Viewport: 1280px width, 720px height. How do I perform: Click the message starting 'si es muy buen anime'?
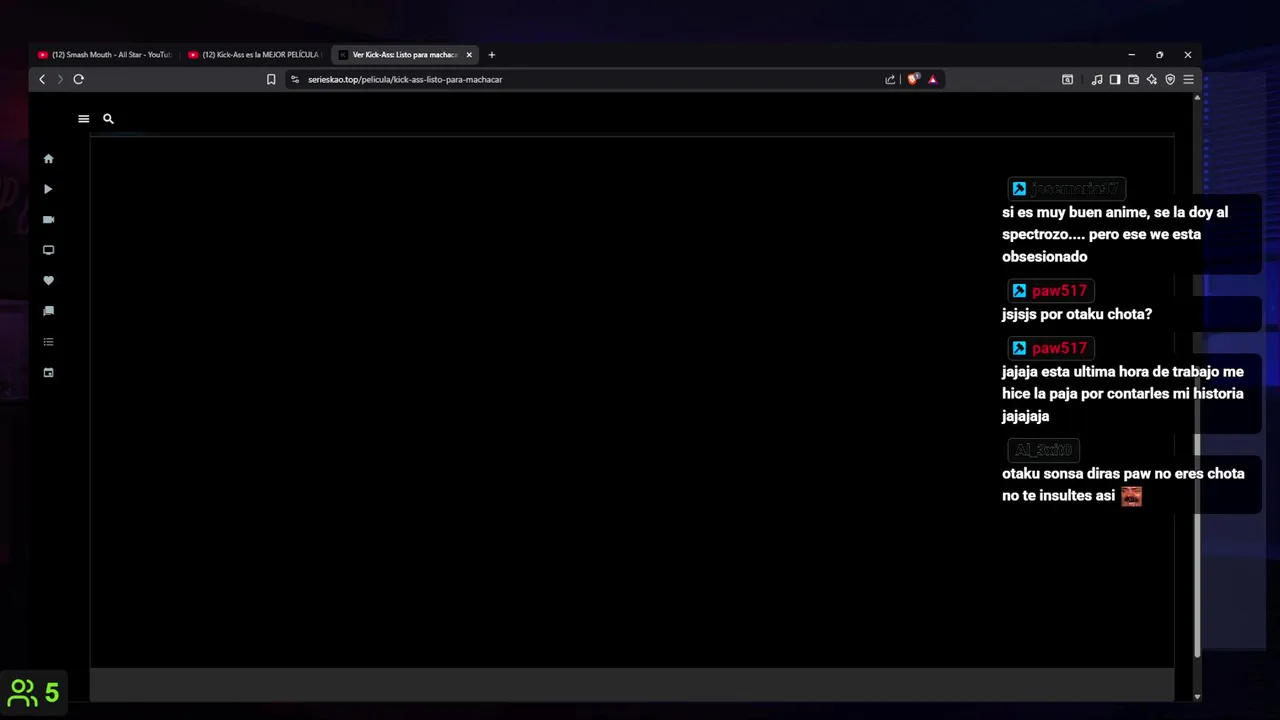(1115, 234)
